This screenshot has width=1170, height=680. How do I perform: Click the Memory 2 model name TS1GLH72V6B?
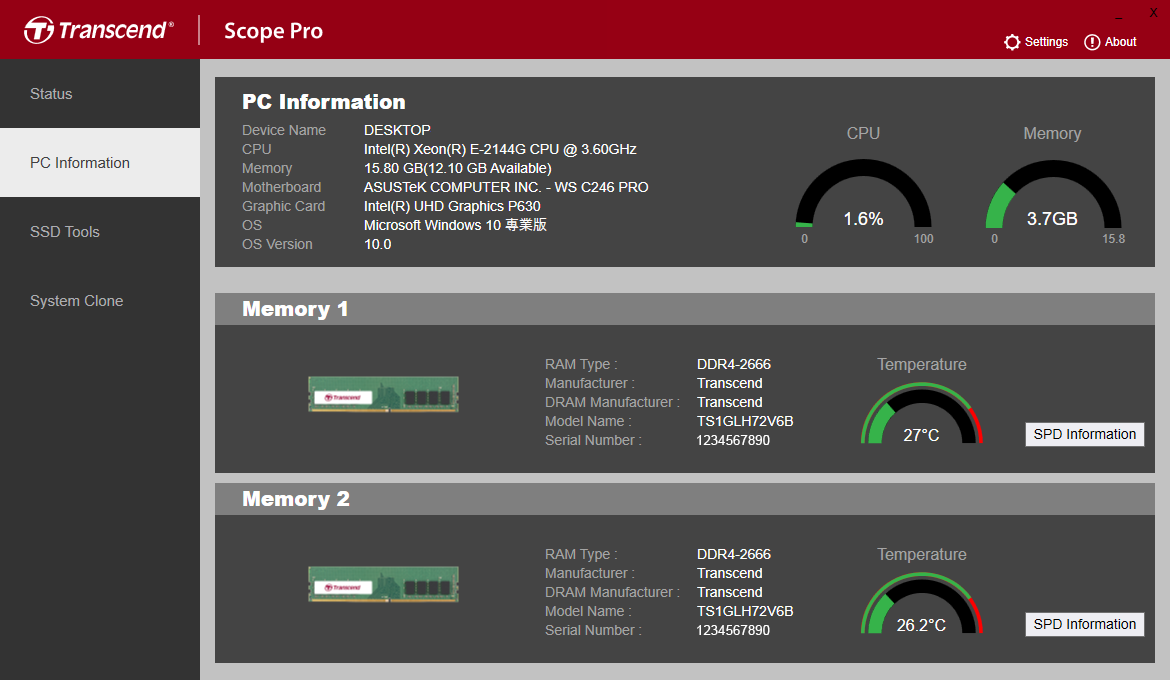(745, 611)
